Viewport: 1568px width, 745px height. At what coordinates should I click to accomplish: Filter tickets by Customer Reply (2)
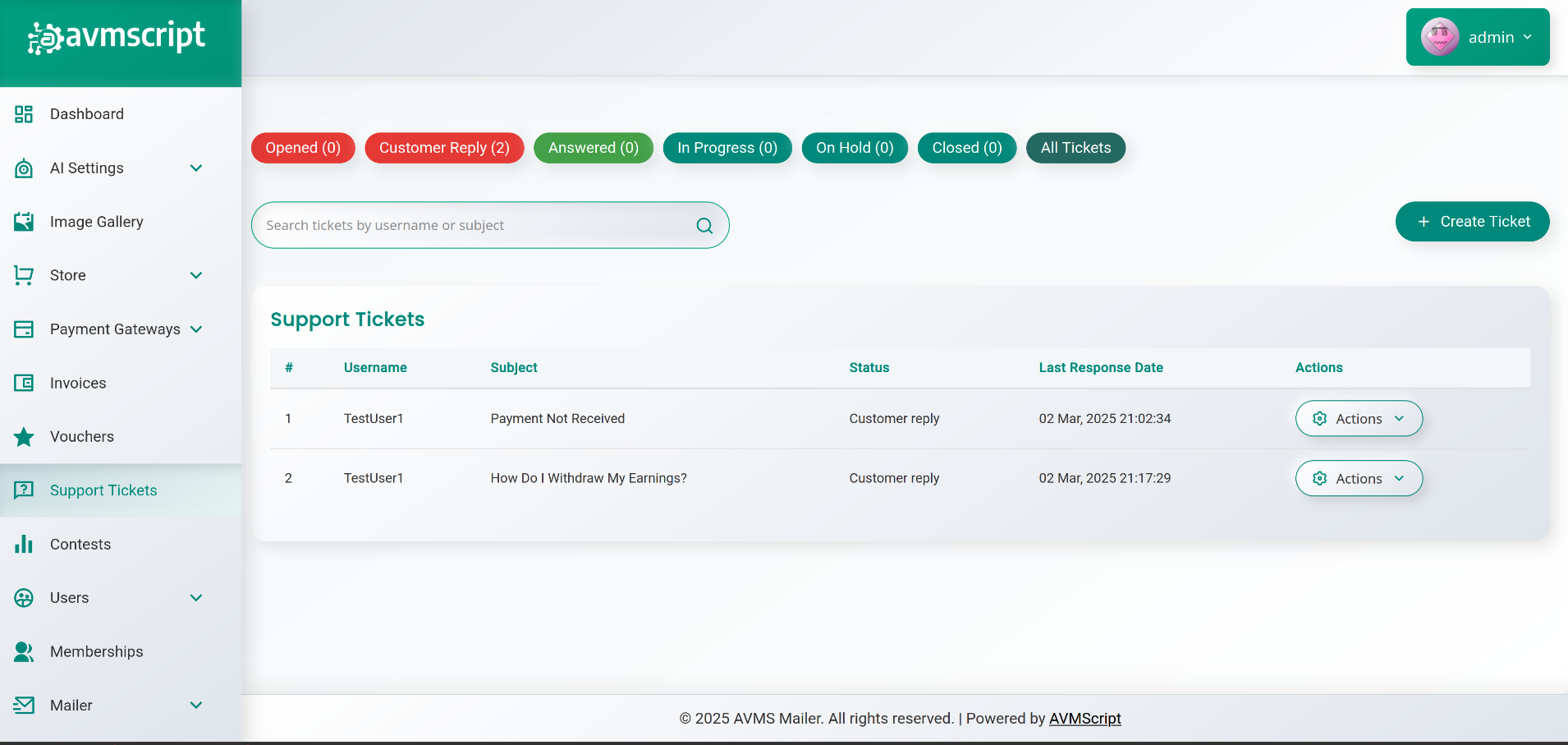click(x=444, y=148)
